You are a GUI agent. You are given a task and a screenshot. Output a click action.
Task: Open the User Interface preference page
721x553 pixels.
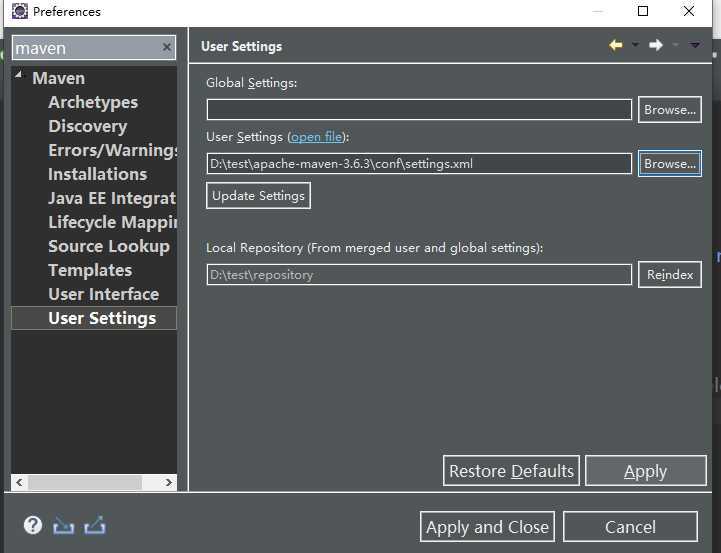pos(103,294)
